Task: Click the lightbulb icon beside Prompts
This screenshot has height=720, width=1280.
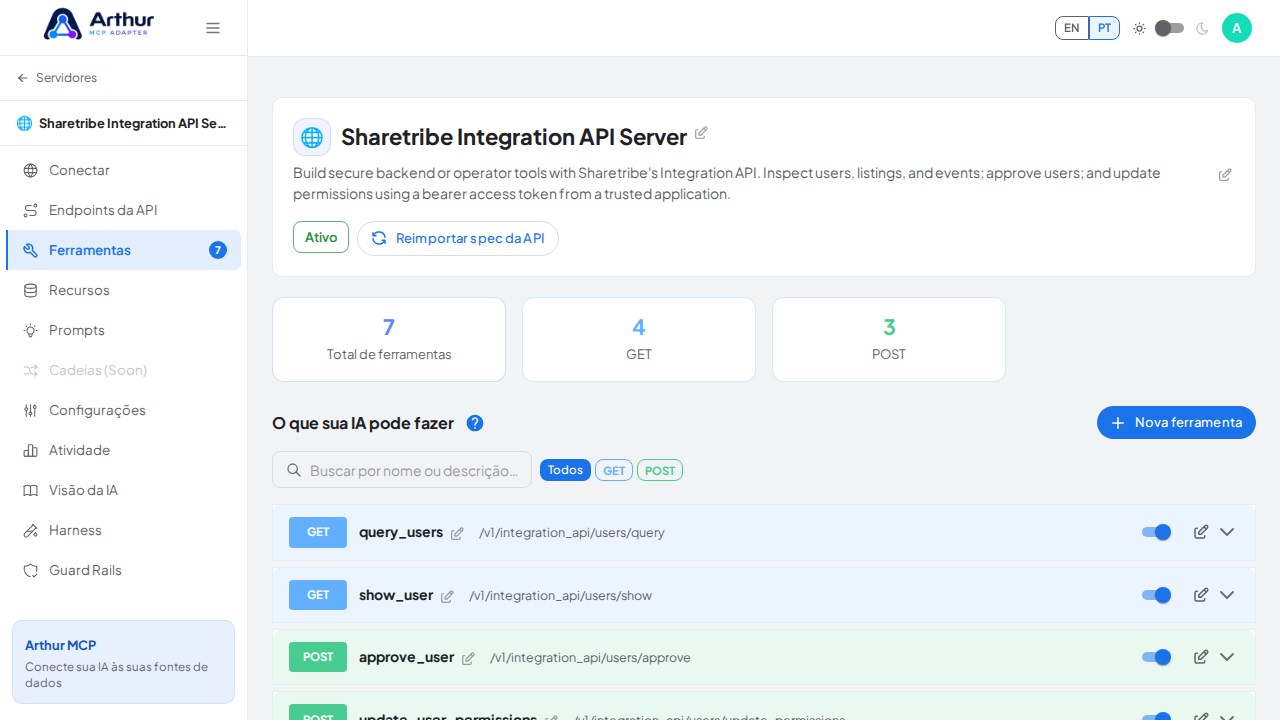Action: click(31, 330)
